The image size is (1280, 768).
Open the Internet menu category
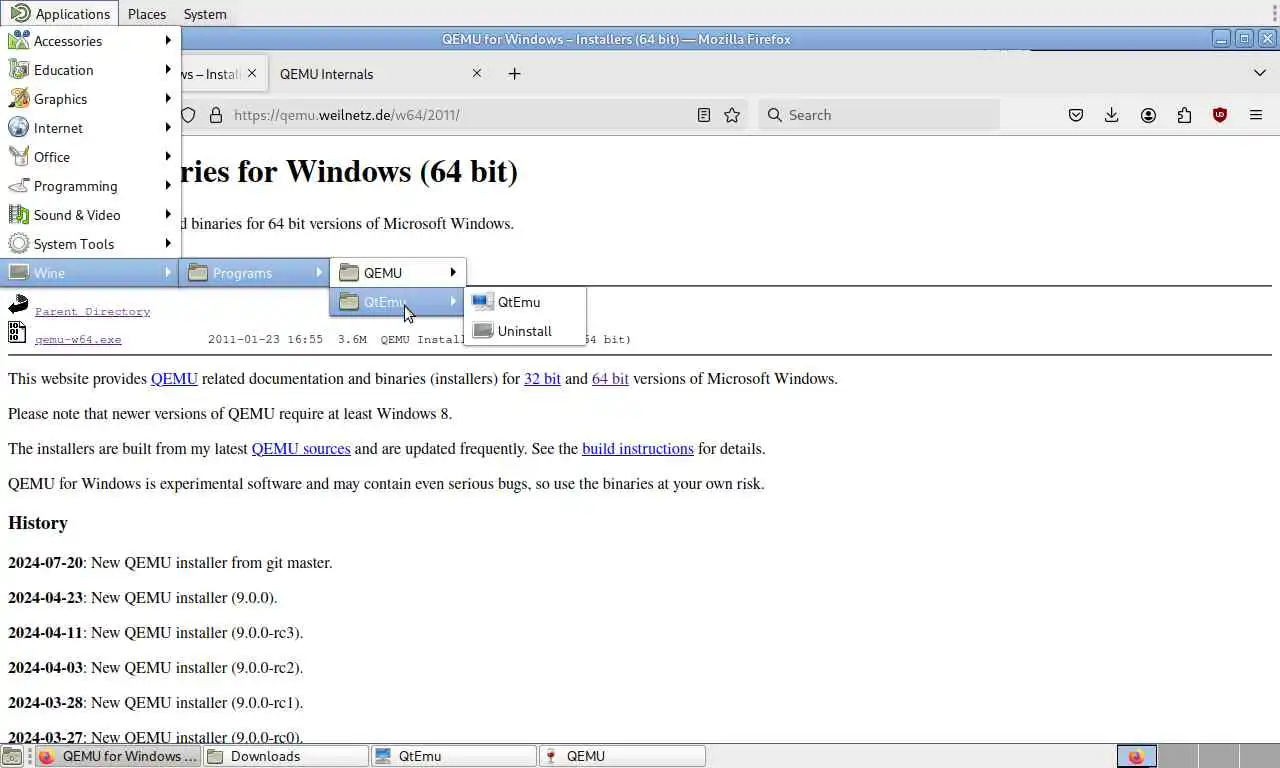coord(90,128)
